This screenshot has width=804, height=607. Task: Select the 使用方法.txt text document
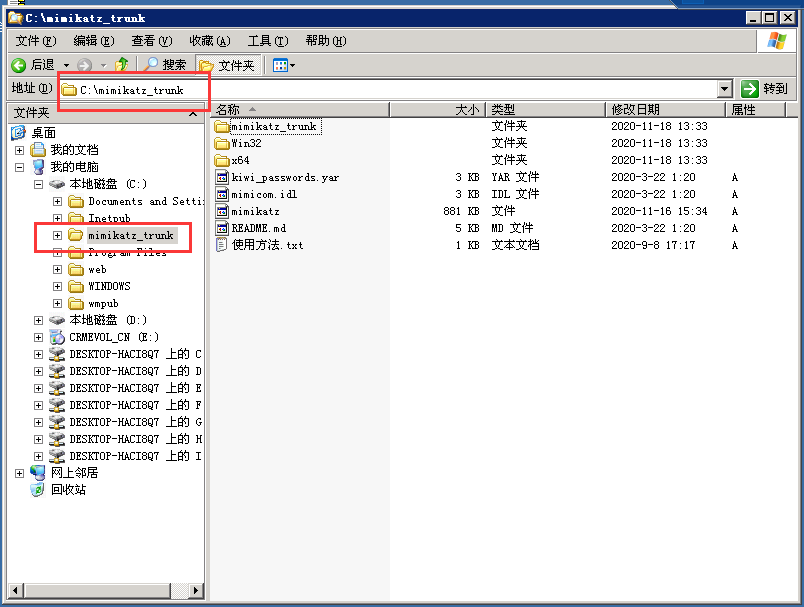[x=259, y=245]
